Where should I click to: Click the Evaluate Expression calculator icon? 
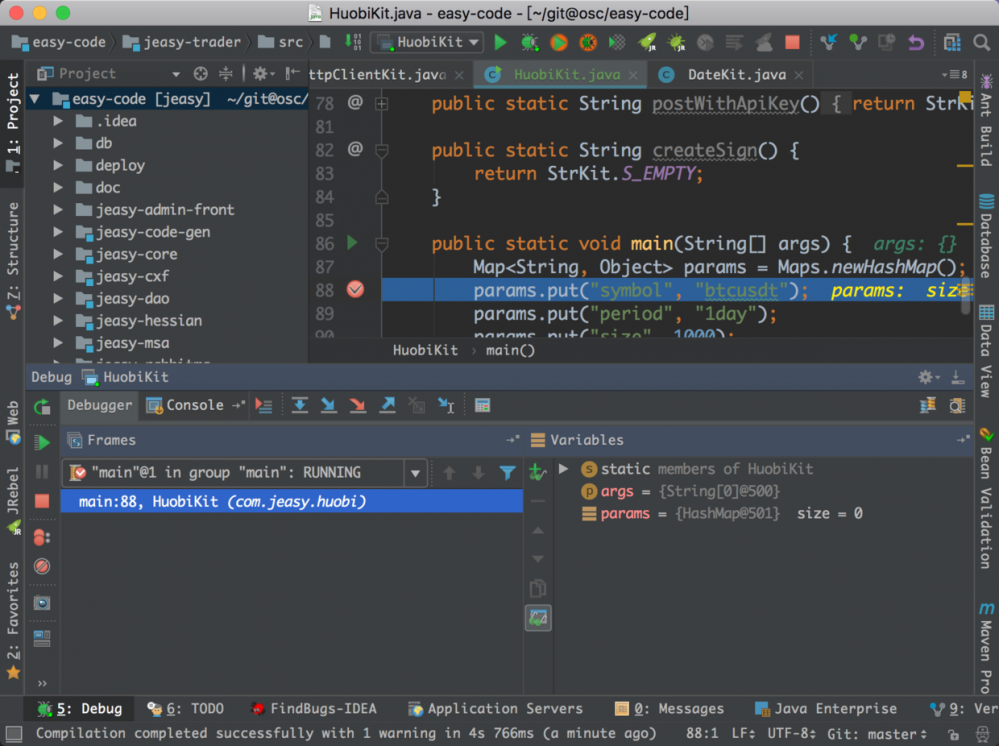(482, 405)
